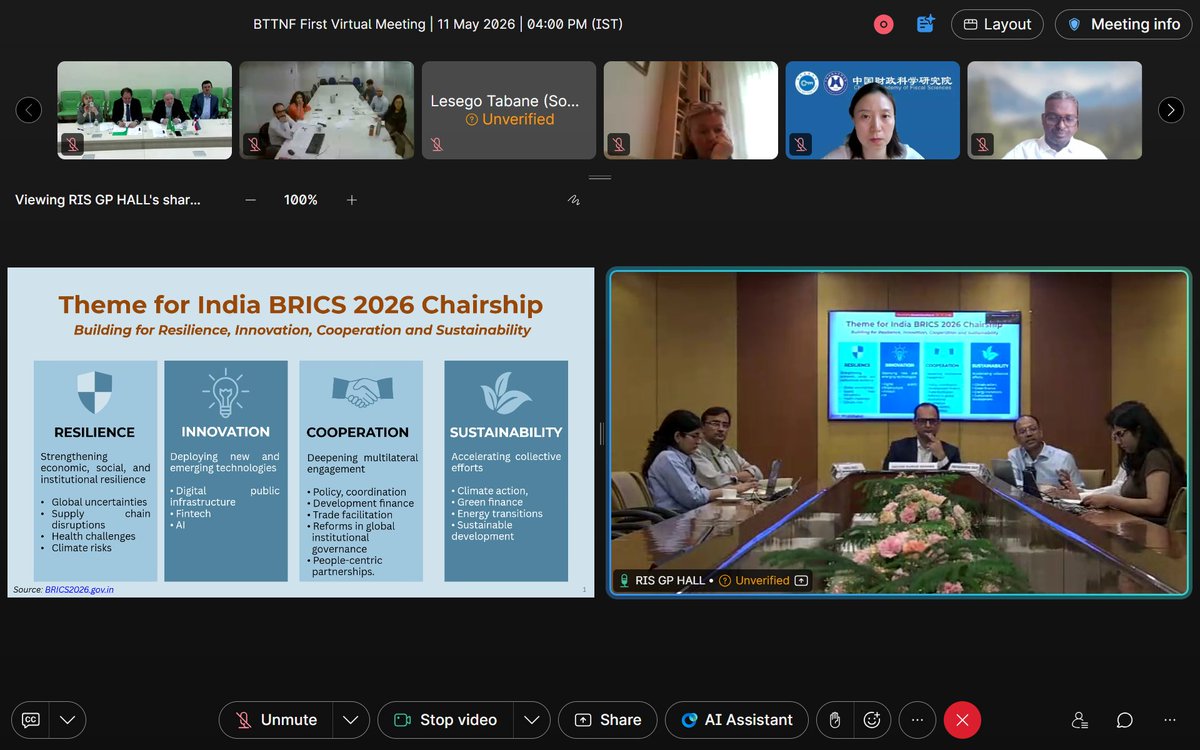Open reactions emoji icon
Screen dimensions: 1200x750
(872, 720)
